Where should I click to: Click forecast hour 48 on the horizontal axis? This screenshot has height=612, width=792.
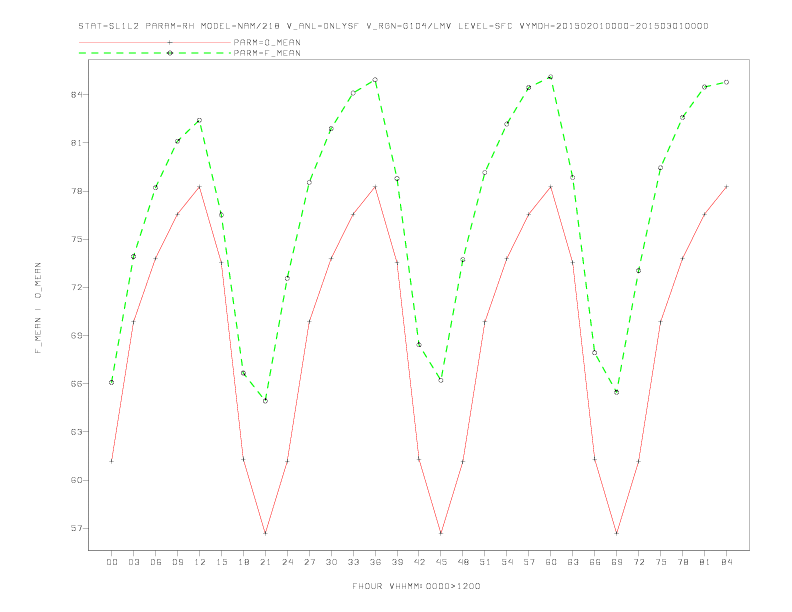[463, 562]
